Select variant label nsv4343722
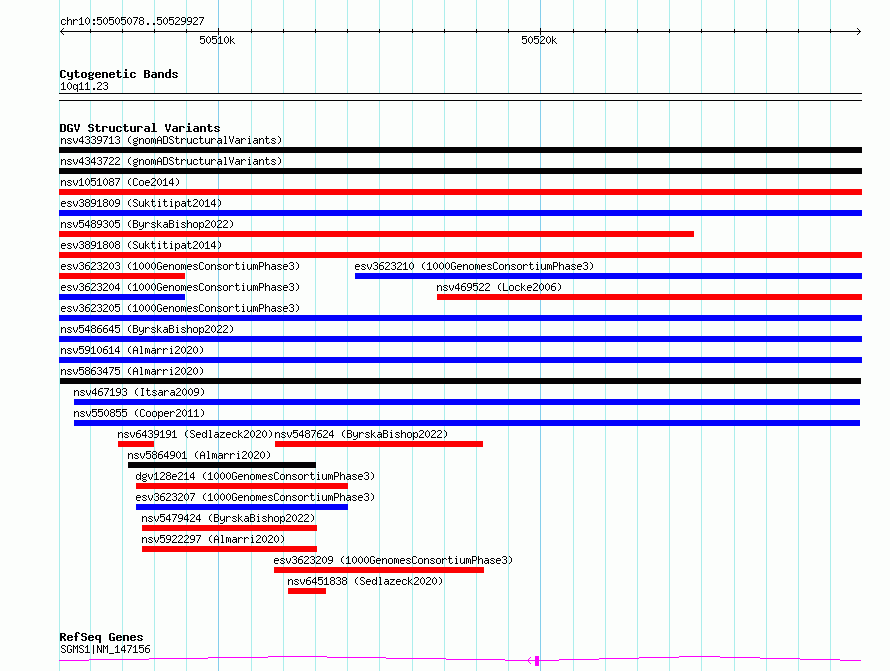This screenshot has height=671, width=890. [x=171, y=161]
